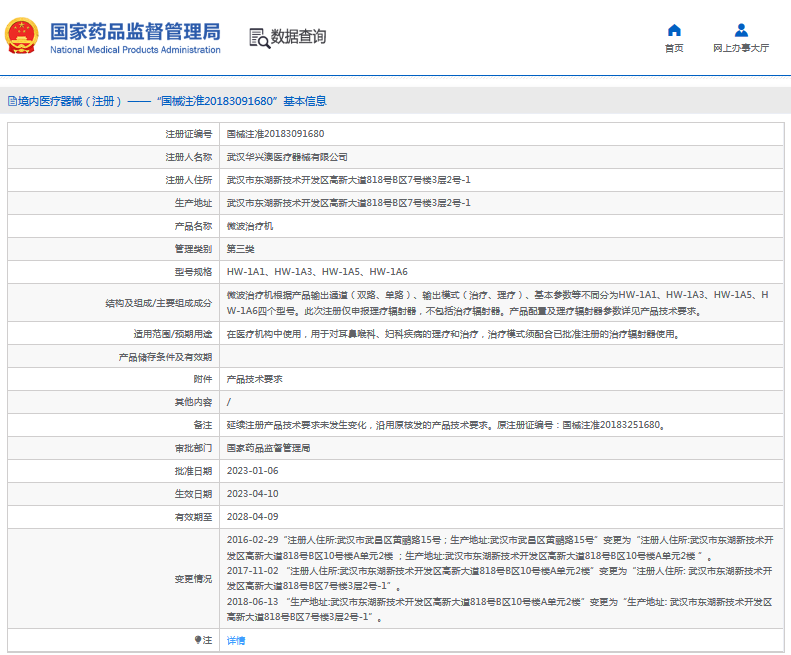Select expiry date 2028-04-09
The width and height of the screenshot is (791, 655).
coord(252,517)
